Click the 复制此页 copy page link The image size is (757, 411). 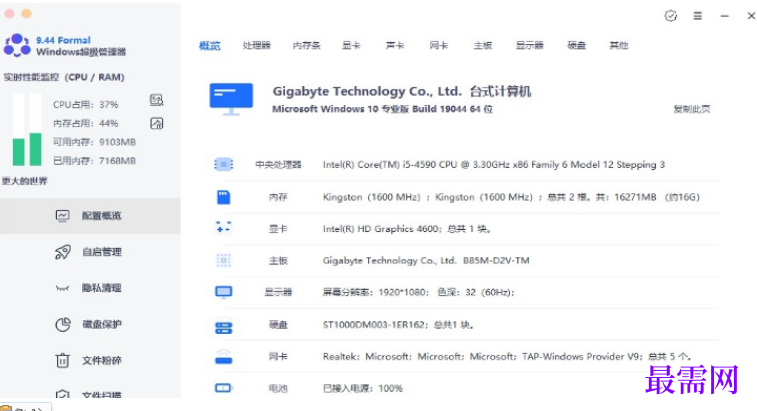click(x=692, y=109)
